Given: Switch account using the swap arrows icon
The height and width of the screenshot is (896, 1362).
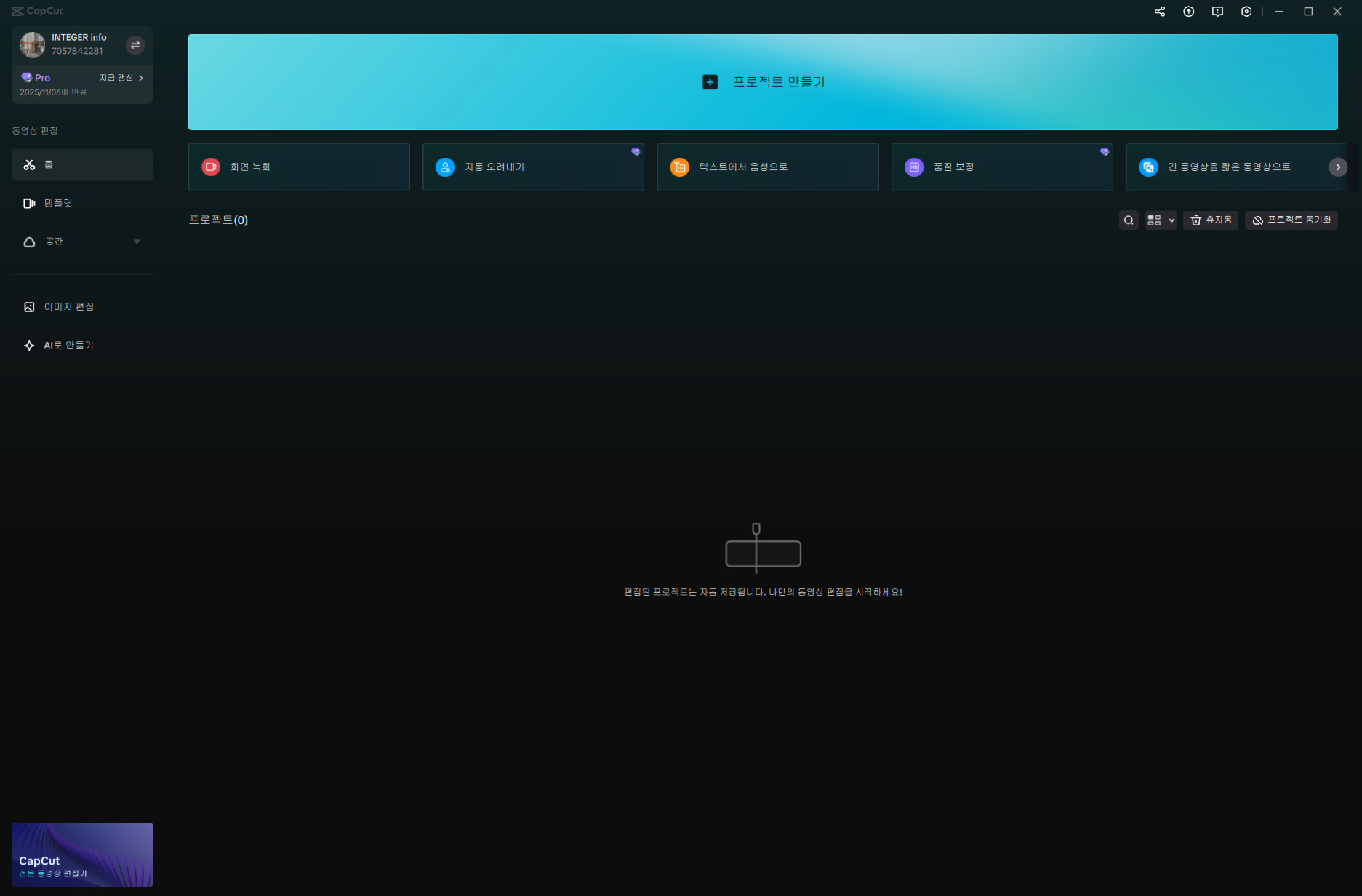Looking at the screenshot, I should [x=135, y=45].
